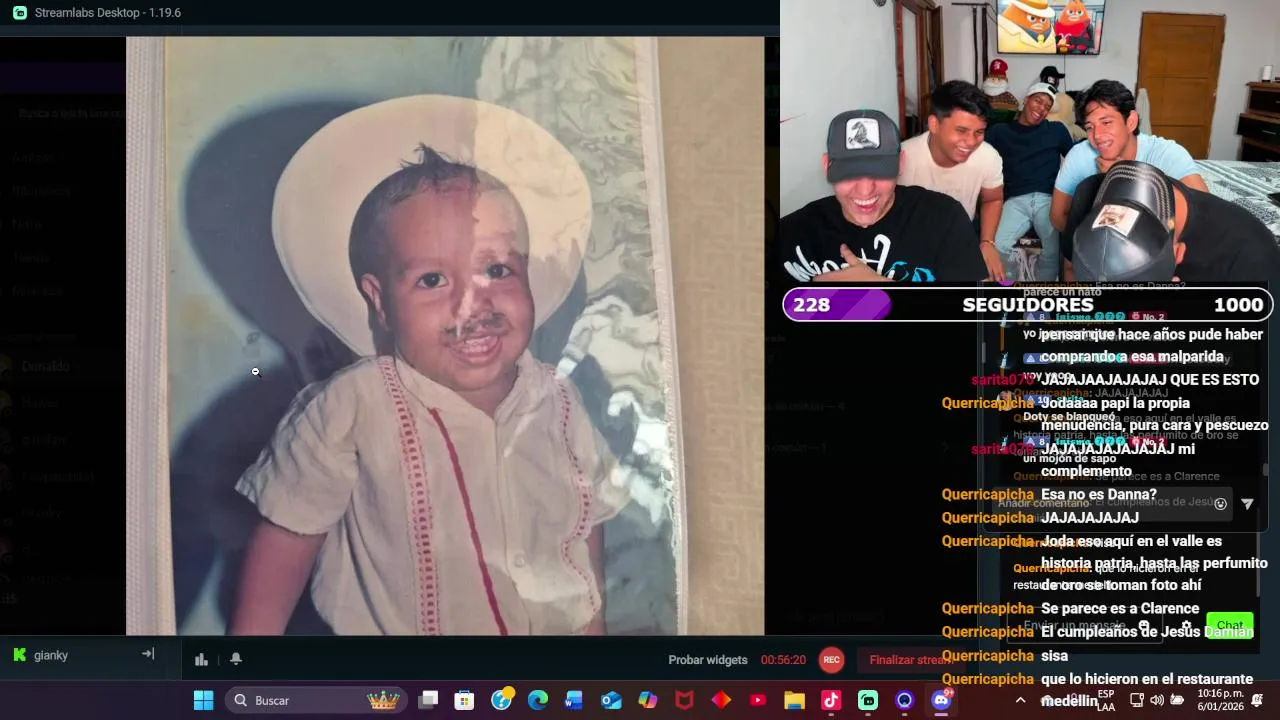Click the Kick logo icon beside glanky
The image size is (1280, 720).
19,655
